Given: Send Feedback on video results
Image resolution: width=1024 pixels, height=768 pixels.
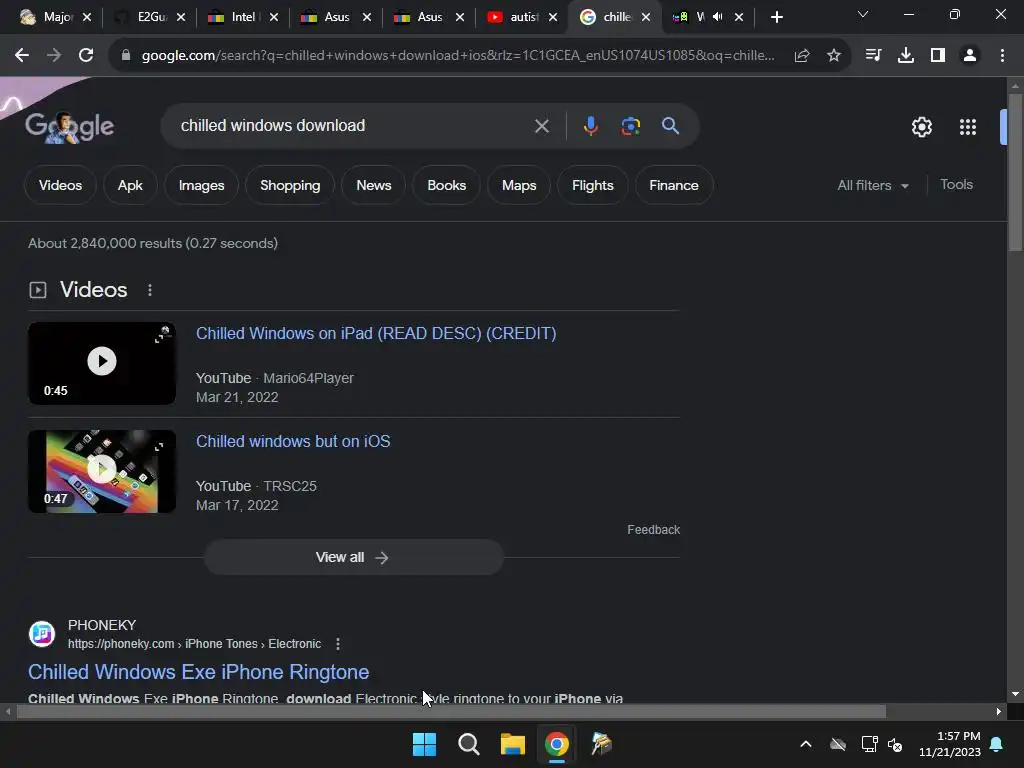Looking at the screenshot, I should point(654,530).
